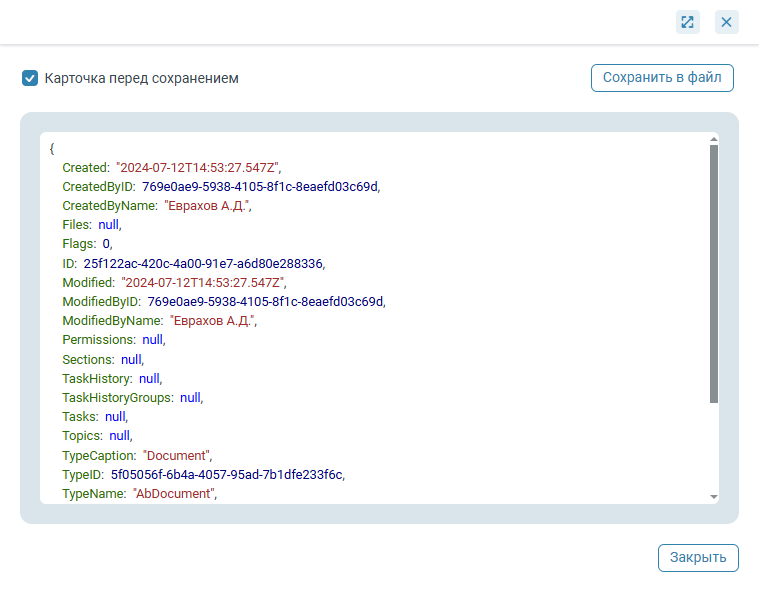759x592 pixels.
Task: Close the dialog with the X icon
Action: 727,22
